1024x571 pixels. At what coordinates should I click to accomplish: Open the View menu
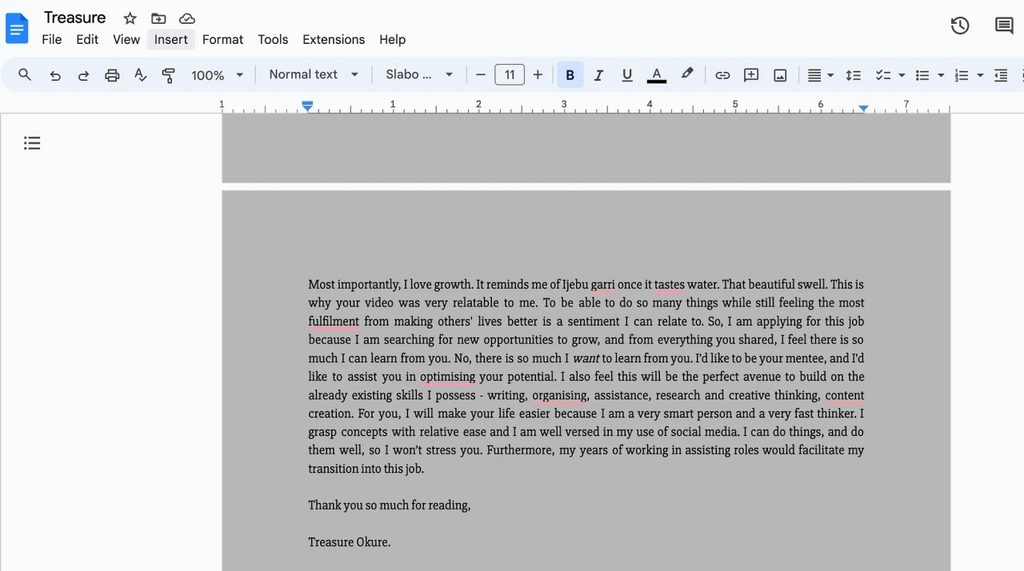point(126,40)
